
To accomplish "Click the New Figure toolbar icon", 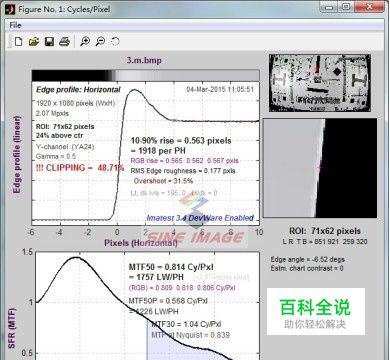I will coord(19,41).
